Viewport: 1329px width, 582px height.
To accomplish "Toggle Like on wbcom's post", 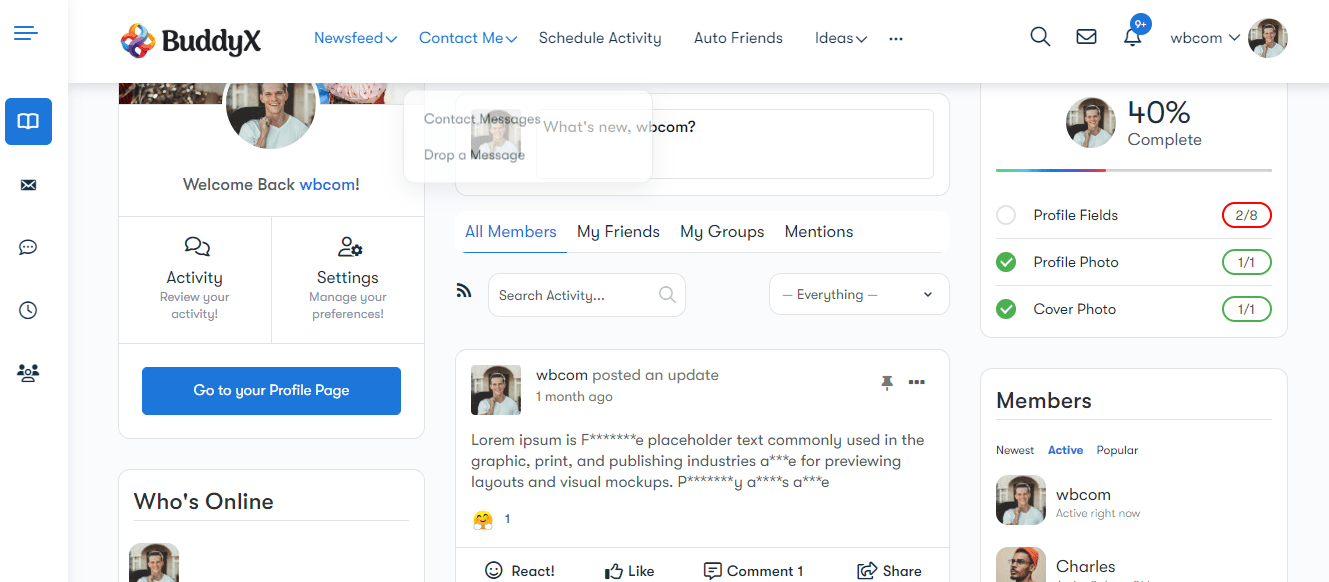I will point(630,571).
